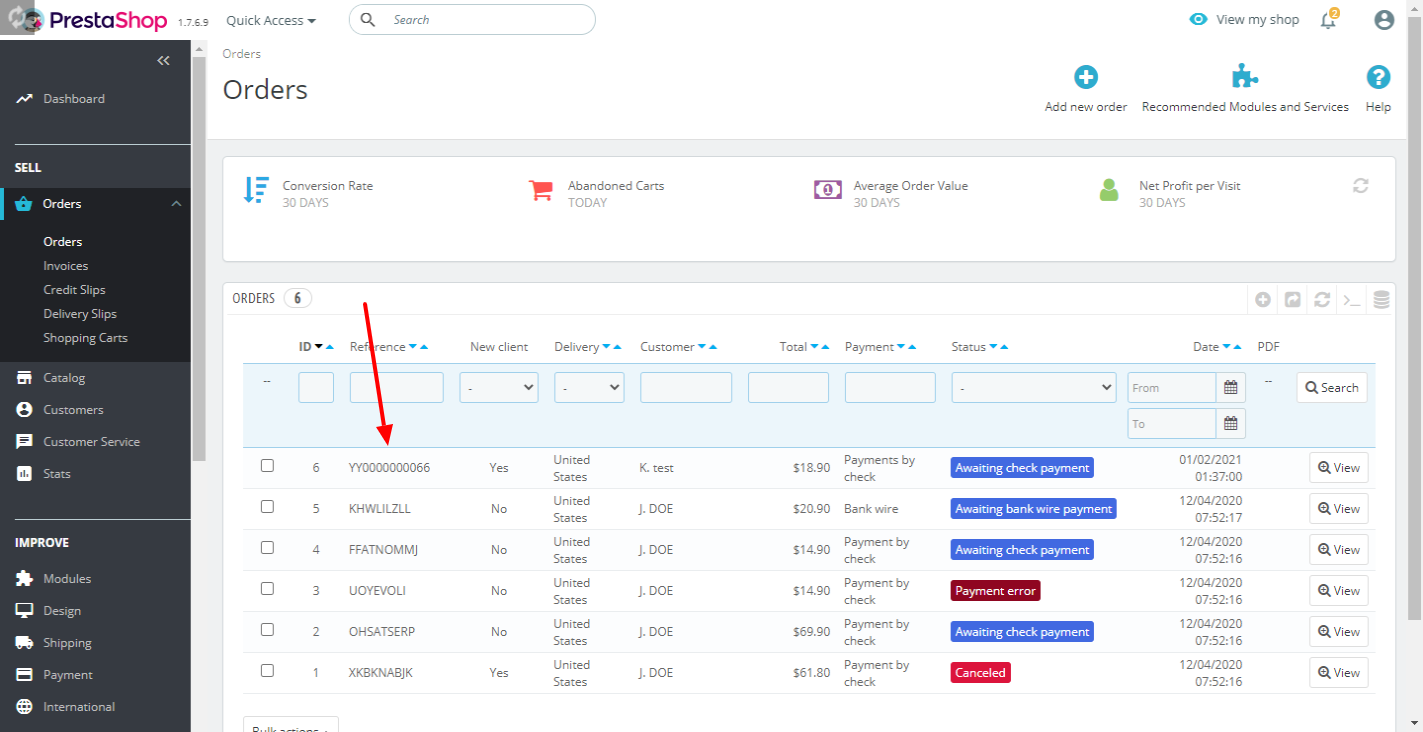Click the Help question mark icon
Image resolution: width=1423 pixels, height=732 pixels.
tap(1378, 77)
